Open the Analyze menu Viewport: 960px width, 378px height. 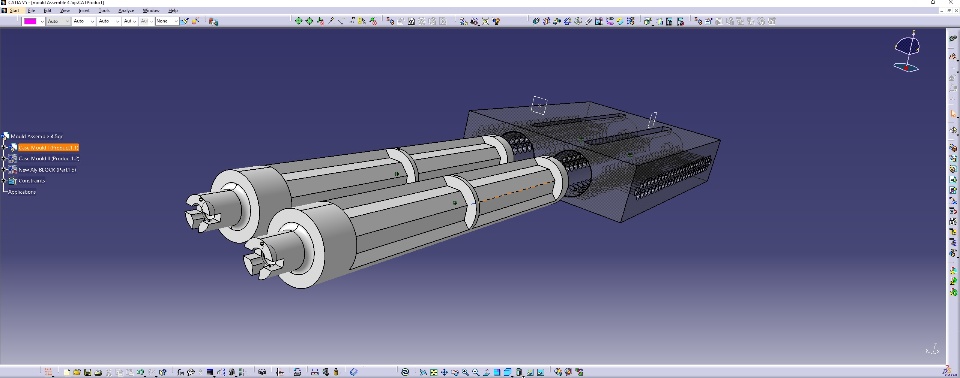126,10
